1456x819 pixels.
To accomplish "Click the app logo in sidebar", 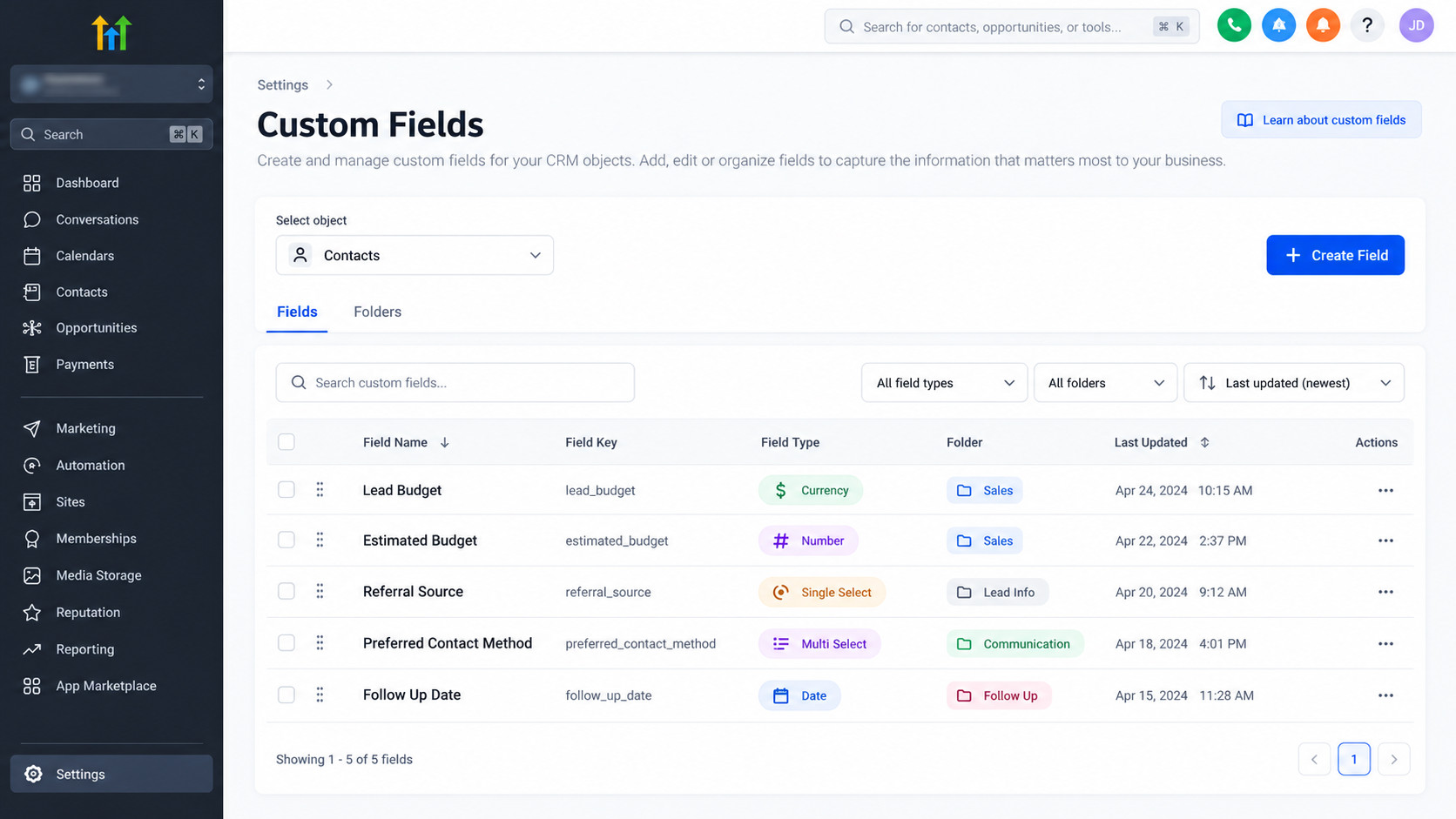I will point(111,32).
